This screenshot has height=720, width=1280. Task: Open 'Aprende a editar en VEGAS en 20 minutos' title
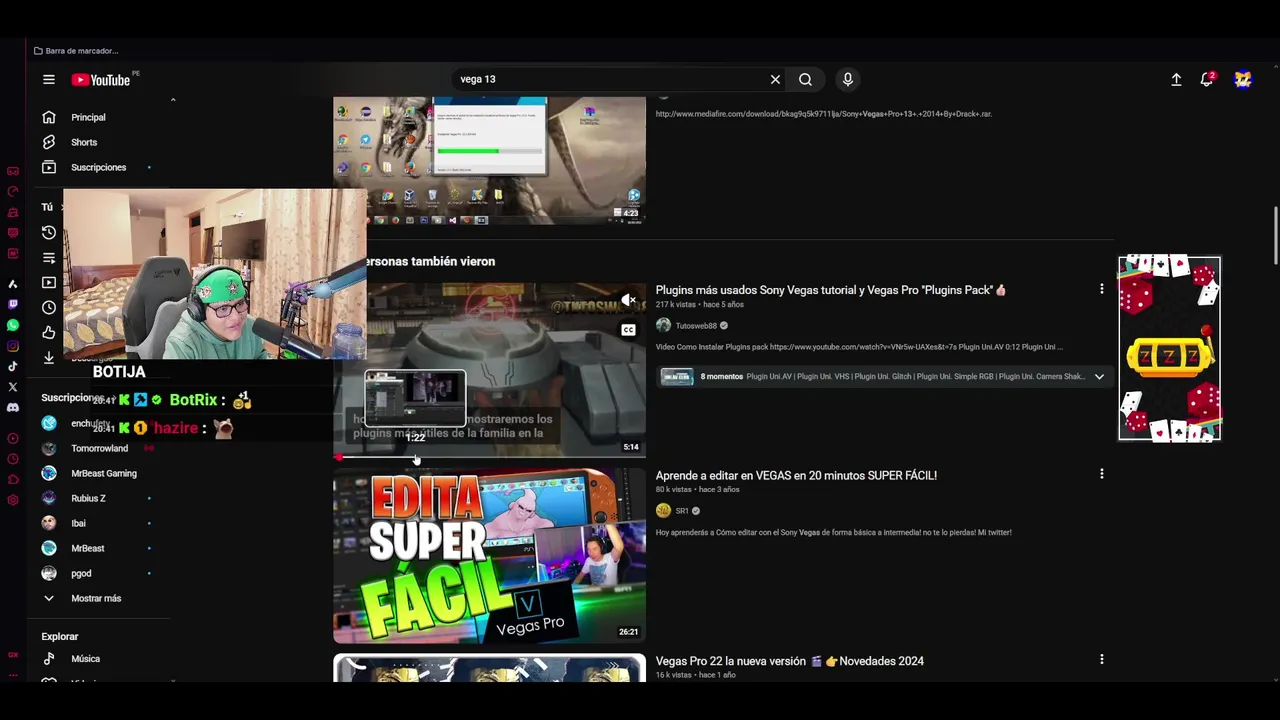[x=796, y=476]
